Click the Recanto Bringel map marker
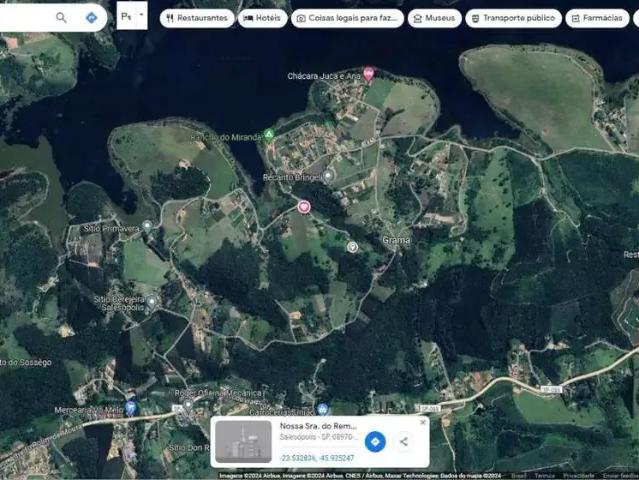The height and width of the screenshot is (480, 639). point(328,176)
